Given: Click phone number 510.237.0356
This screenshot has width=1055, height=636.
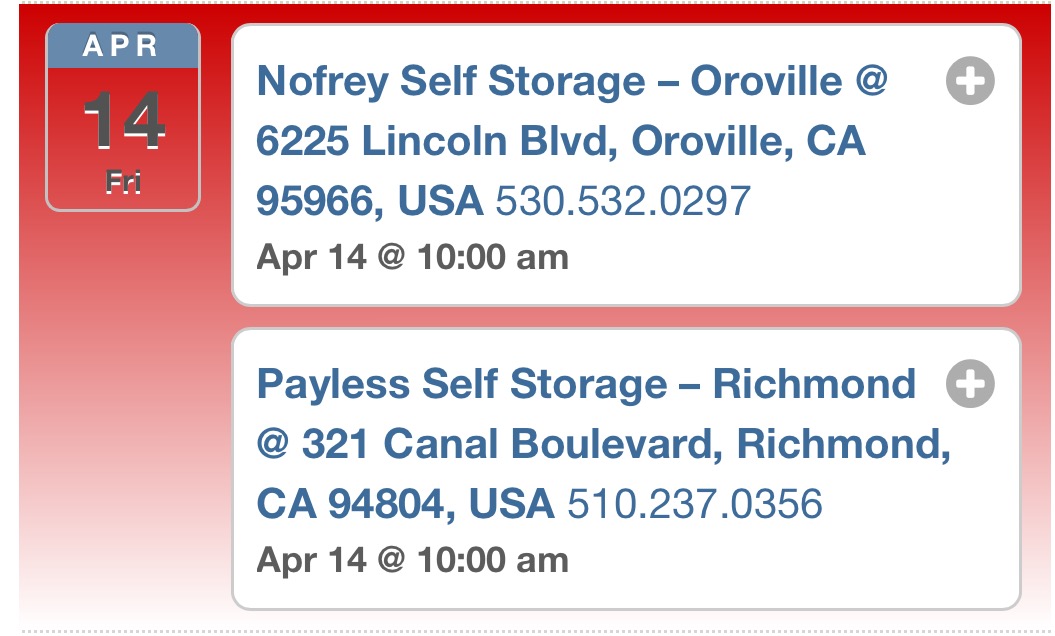Looking at the screenshot, I should tap(694, 503).
